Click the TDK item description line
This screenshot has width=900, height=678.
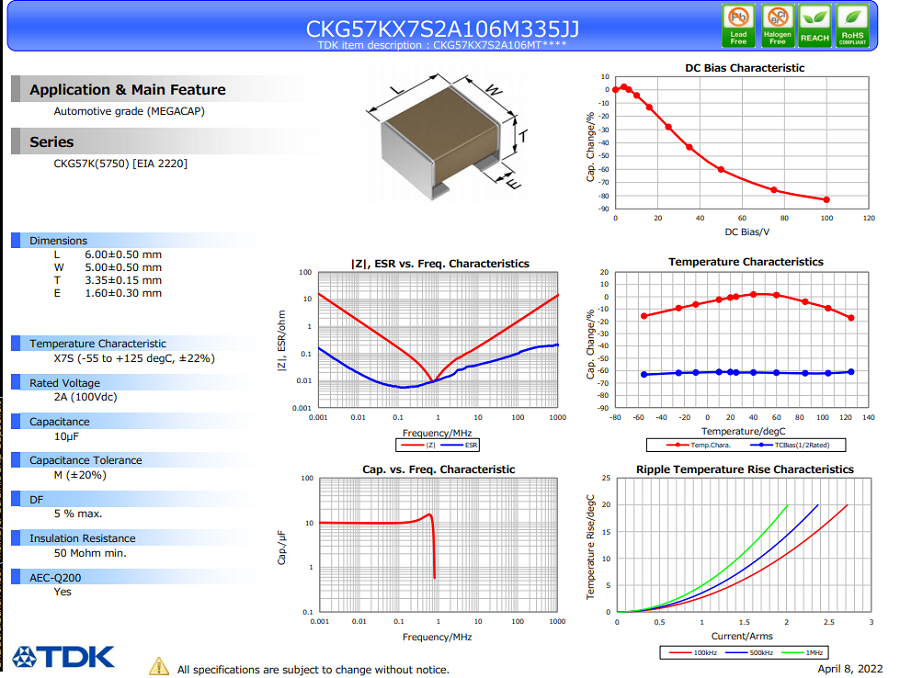[442, 45]
